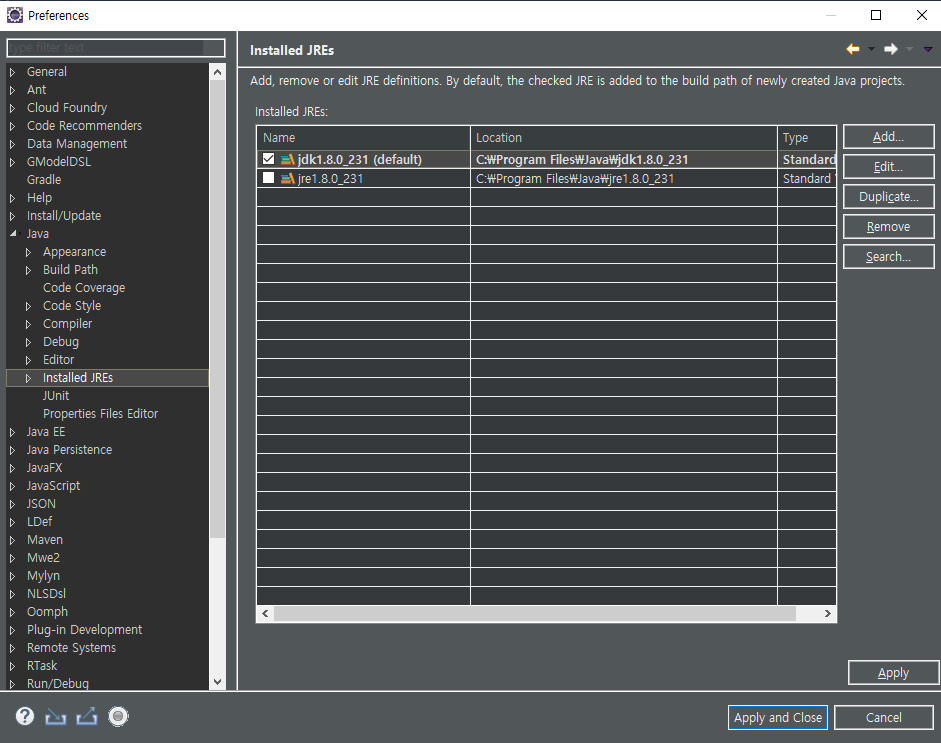Screen dimensions: 941x743
Task: Click the tree vertical scrollbar thumb
Action: (217, 309)
